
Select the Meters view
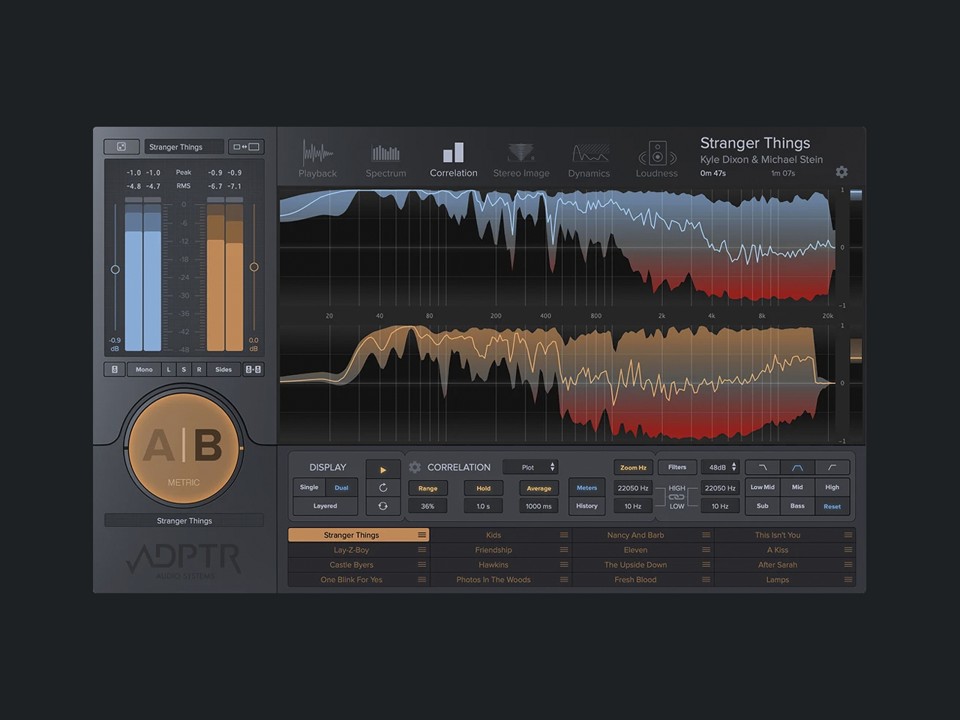pos(587,488)
